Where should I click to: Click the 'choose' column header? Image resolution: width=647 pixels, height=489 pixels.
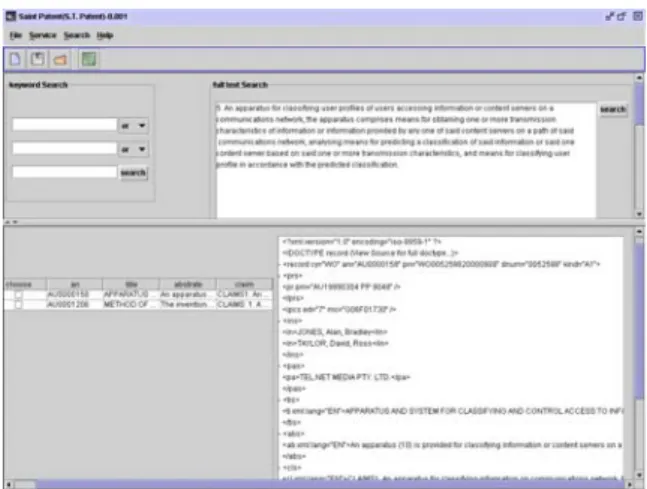[x=25, y=284]
